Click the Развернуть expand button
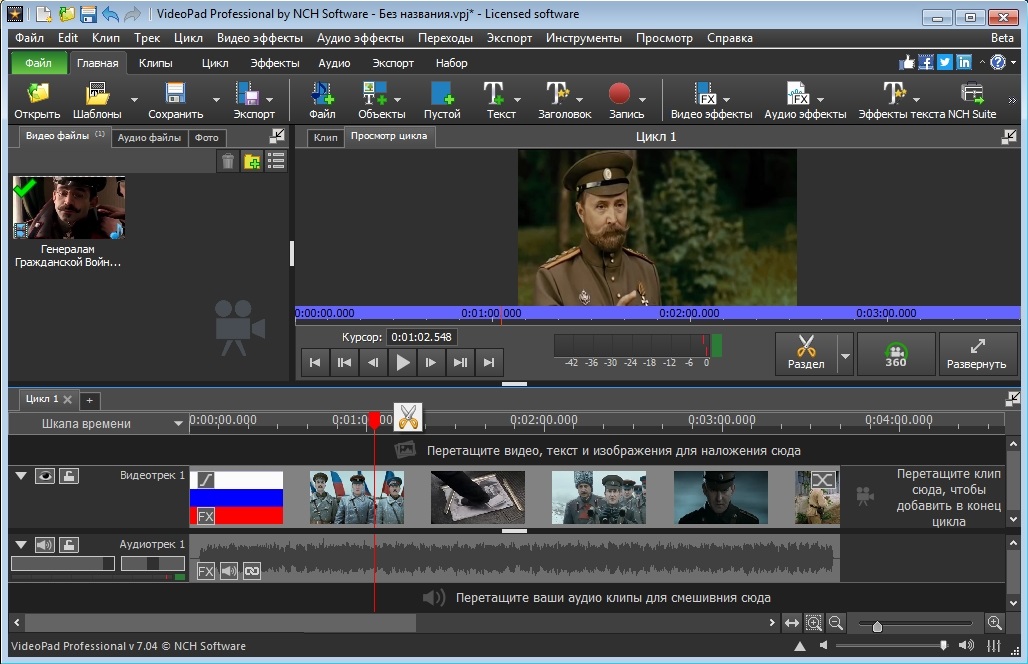 [x=976, y=354]
